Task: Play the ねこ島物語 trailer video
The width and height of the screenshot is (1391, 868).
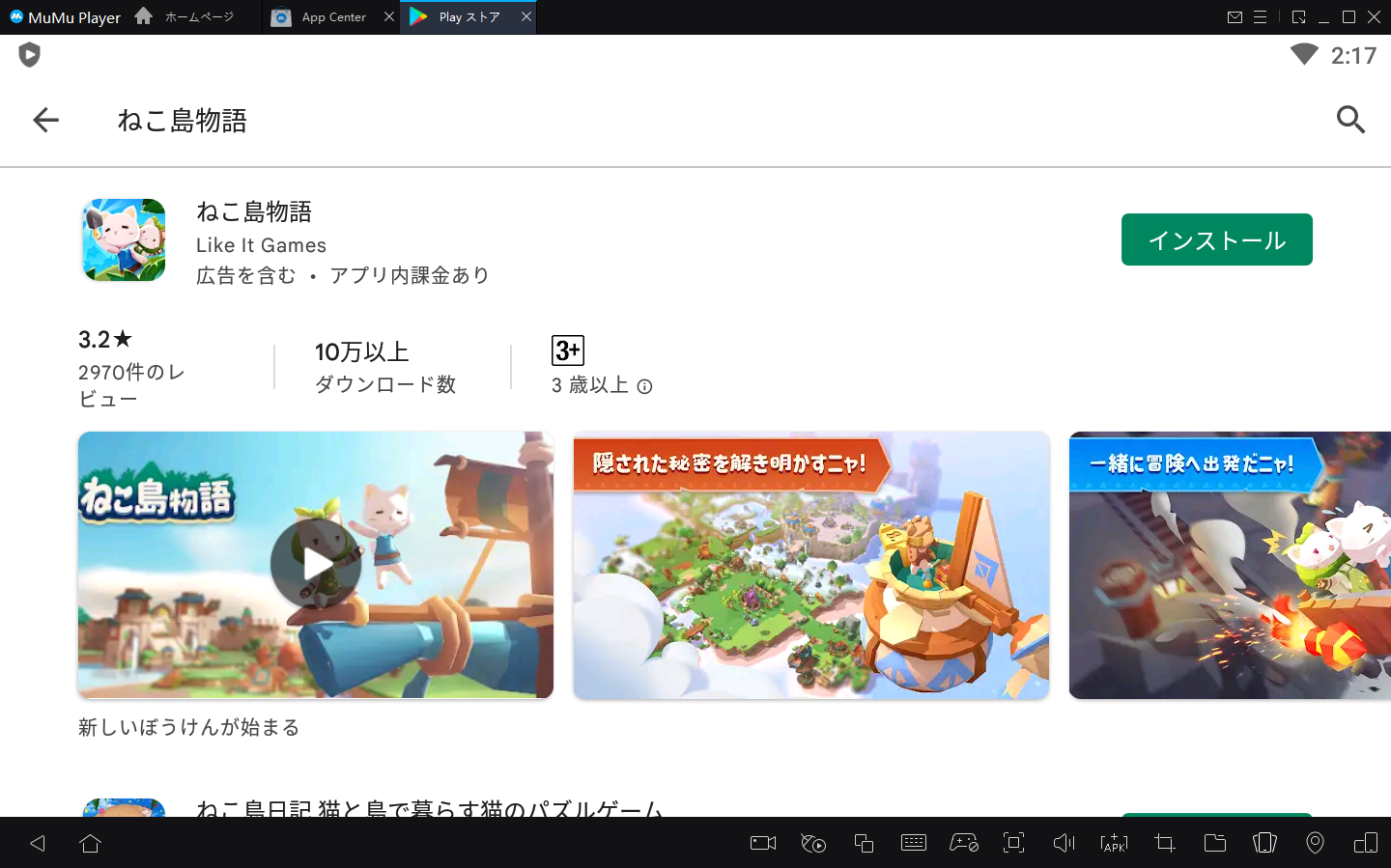Action: pos(316,565)
